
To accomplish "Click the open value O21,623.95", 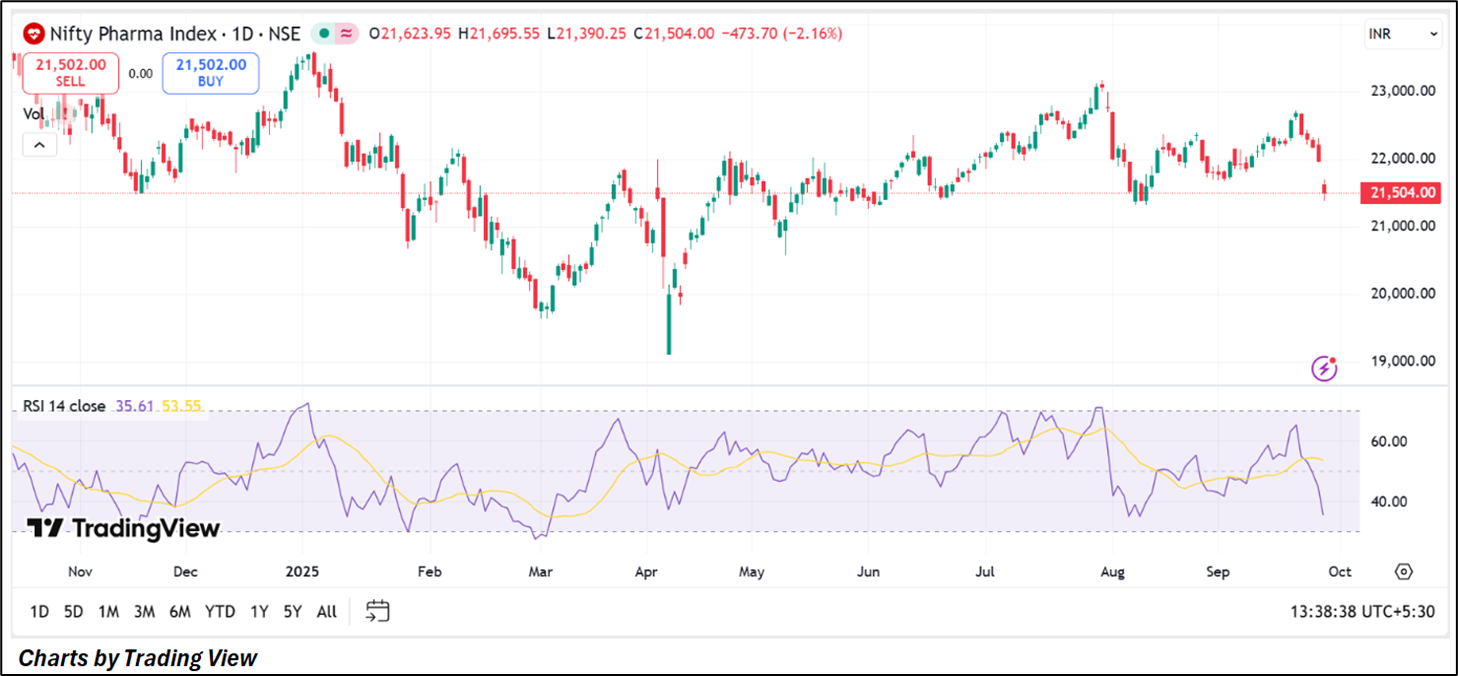I will (410, 33).
